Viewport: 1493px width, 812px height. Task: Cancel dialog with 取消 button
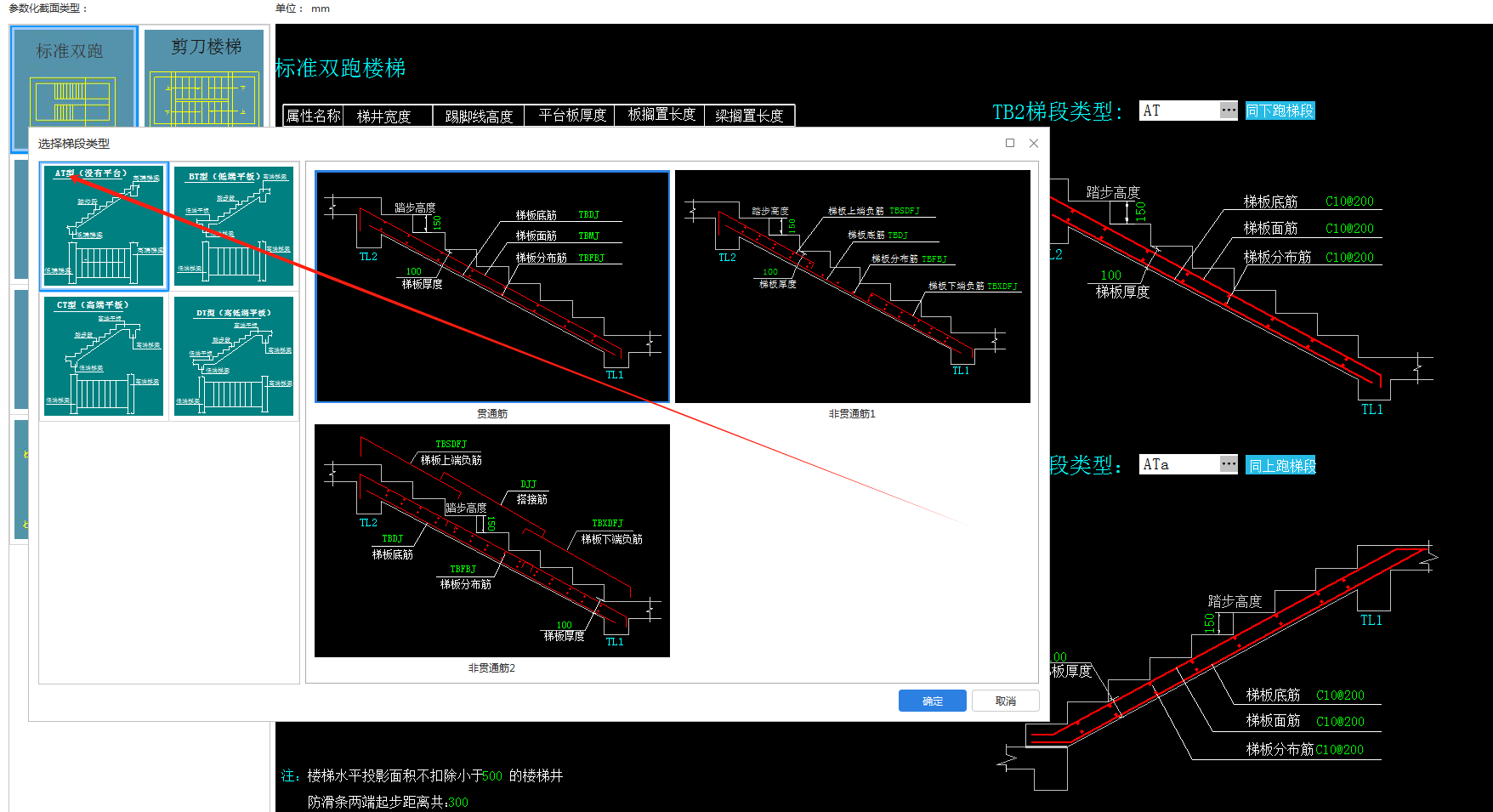pos(1006,701)
